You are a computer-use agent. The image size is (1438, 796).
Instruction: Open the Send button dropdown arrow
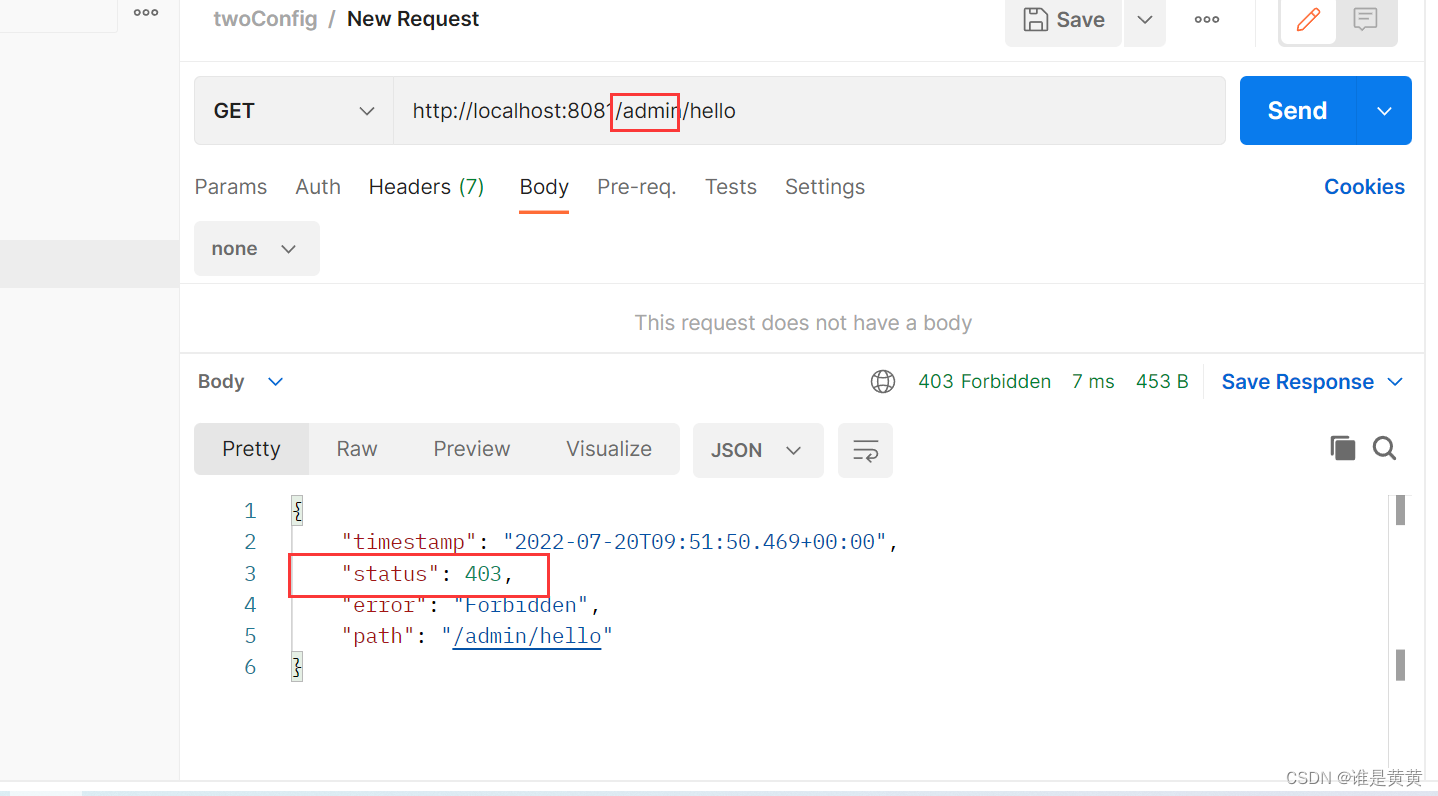tap(1384, 111)
